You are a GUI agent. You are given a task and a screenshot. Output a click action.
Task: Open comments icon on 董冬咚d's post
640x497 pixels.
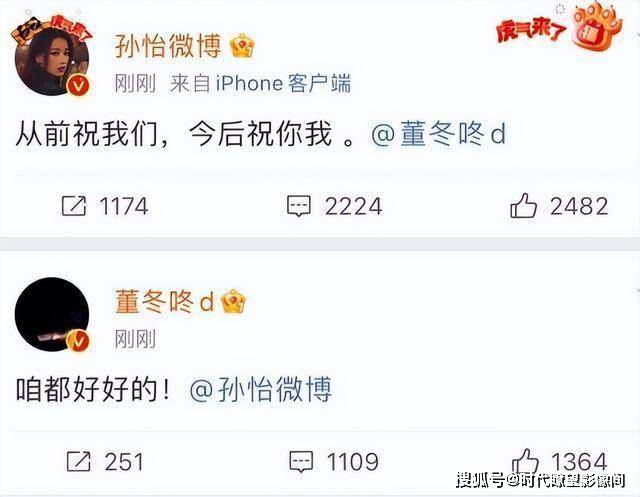click(x=301, y=462)
